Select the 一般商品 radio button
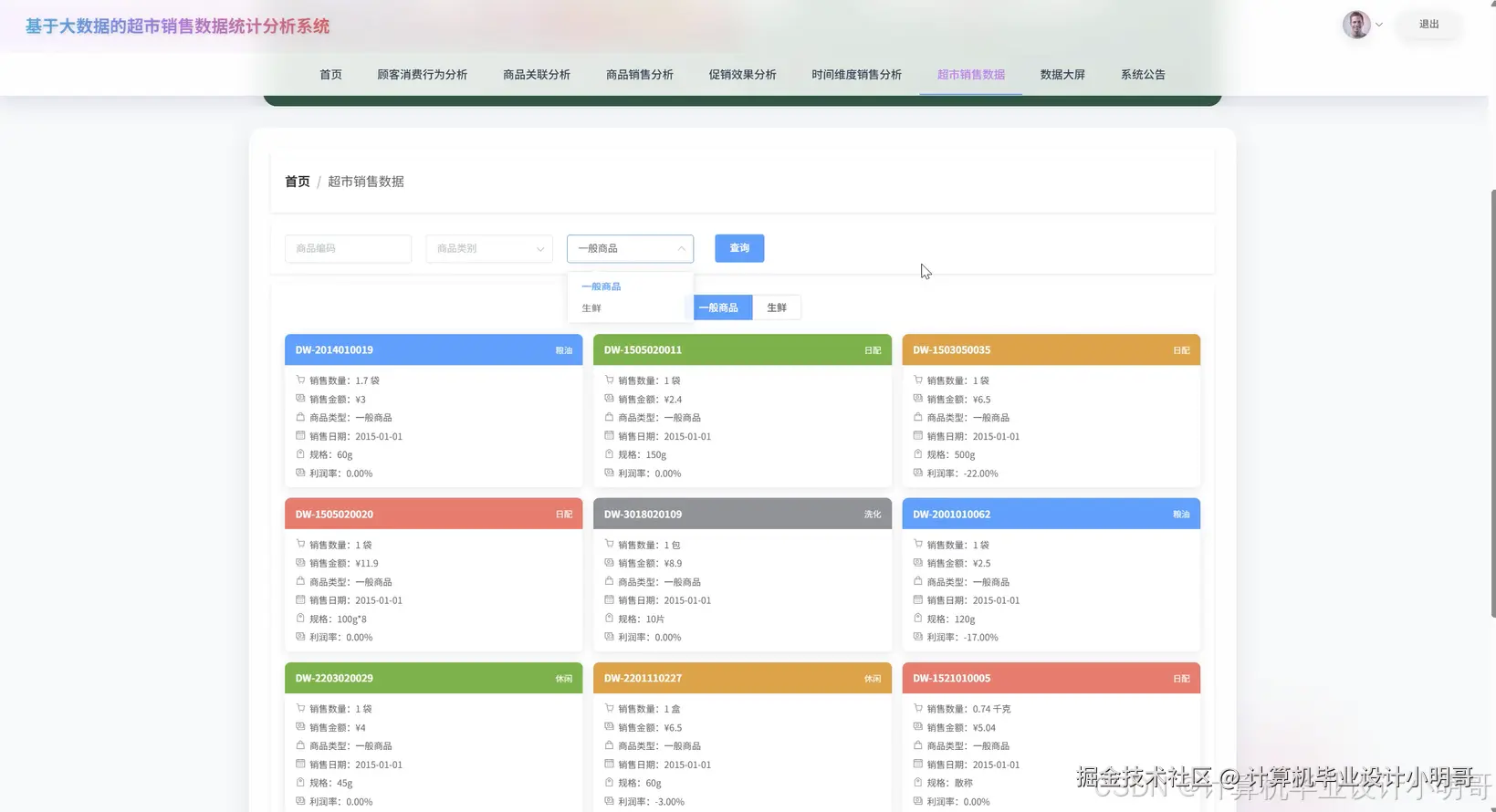 click(x=720, y=307)
